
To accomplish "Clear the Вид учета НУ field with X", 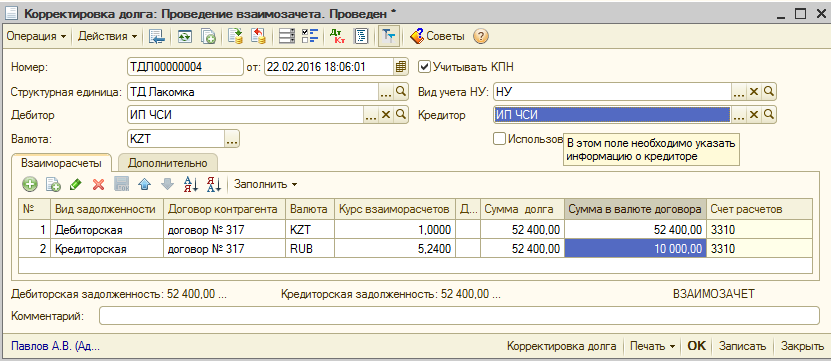I will [x=754, y=92].
